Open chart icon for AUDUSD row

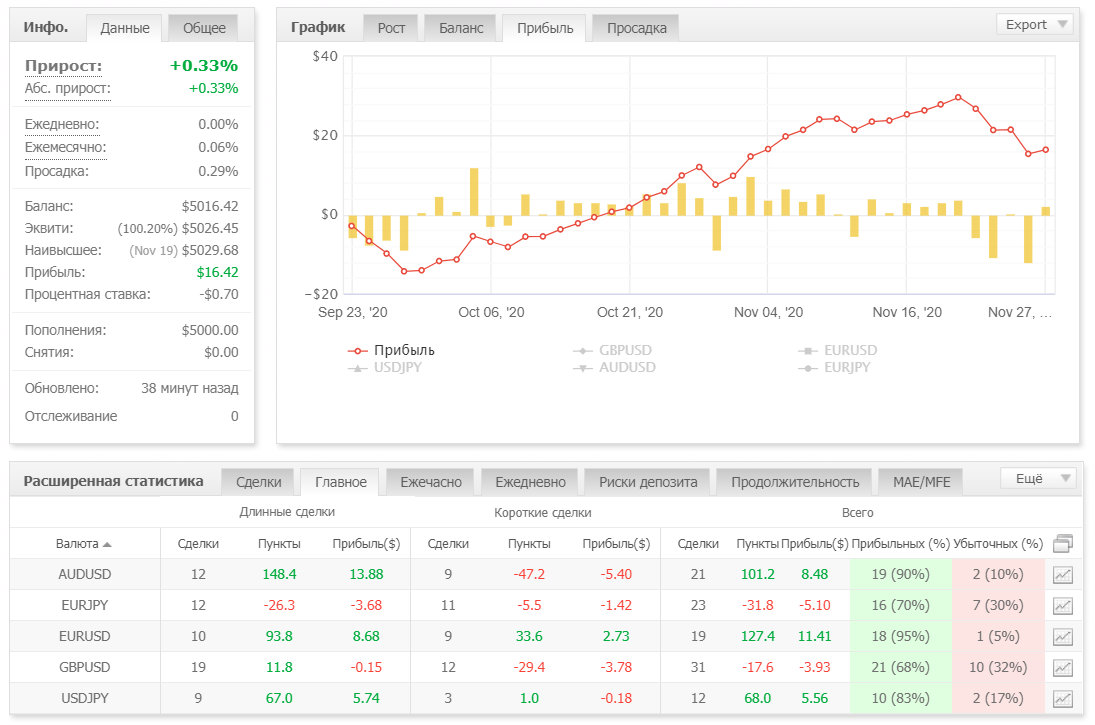point(1062,575)
